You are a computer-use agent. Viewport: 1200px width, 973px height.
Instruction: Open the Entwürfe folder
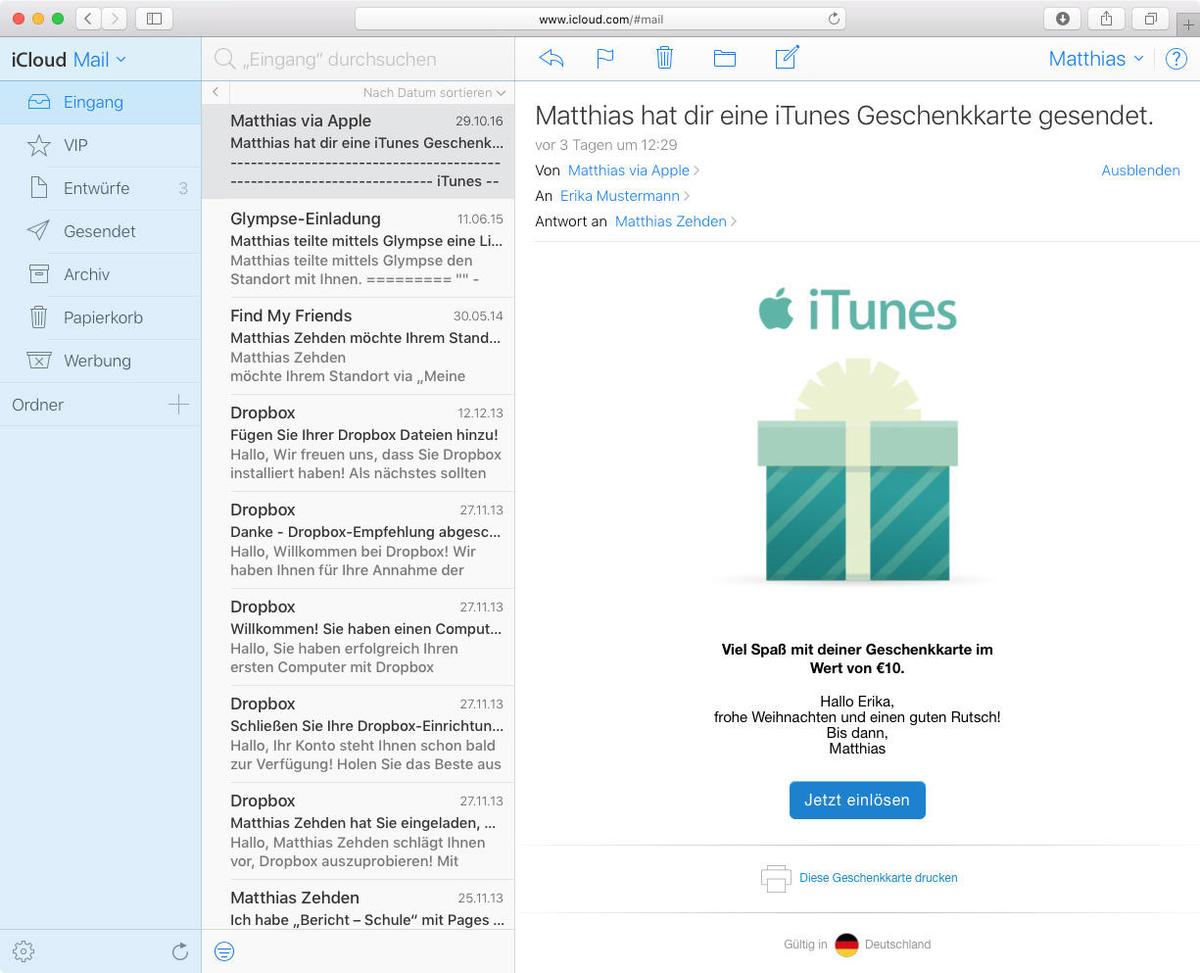coord(100,188)
